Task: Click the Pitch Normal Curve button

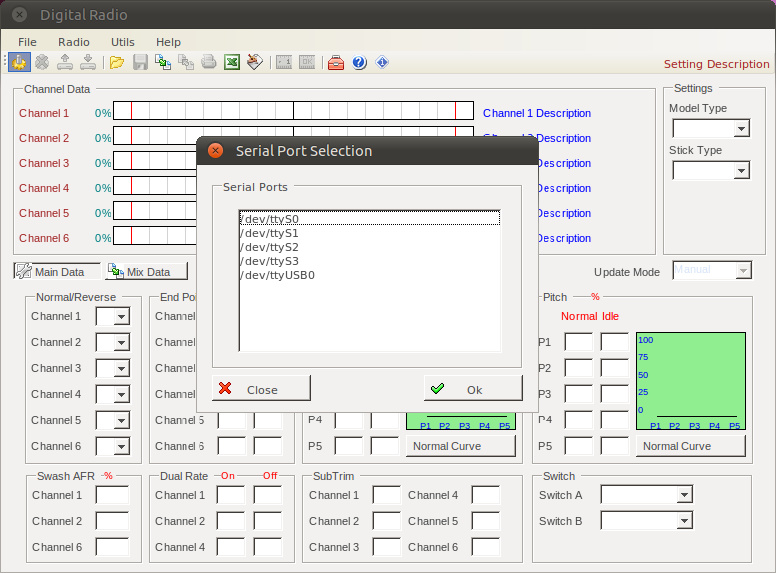Action: point(691,446)
